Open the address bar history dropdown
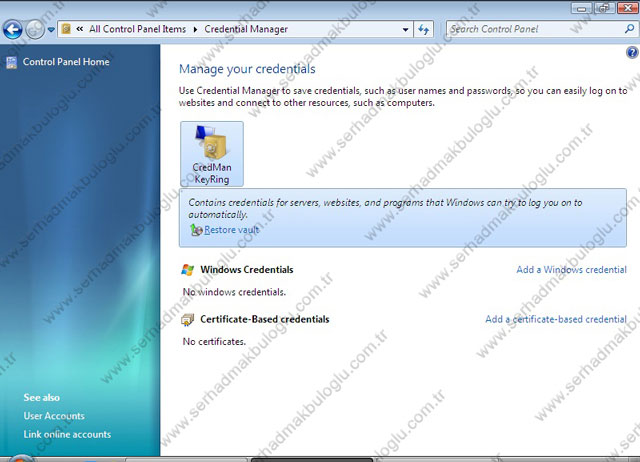640x462 pixels. pyautogui.click(x=405, y=29)
